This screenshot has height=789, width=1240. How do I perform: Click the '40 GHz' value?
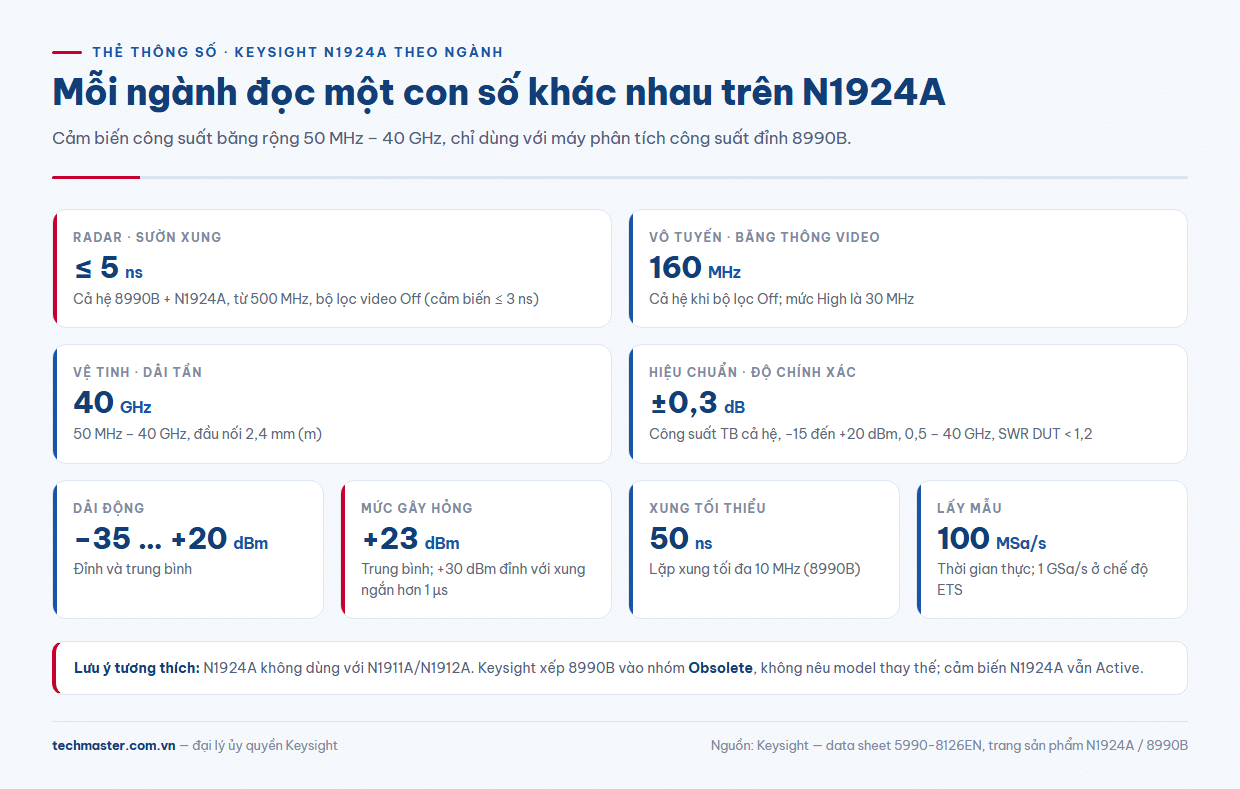click(112, 403)
